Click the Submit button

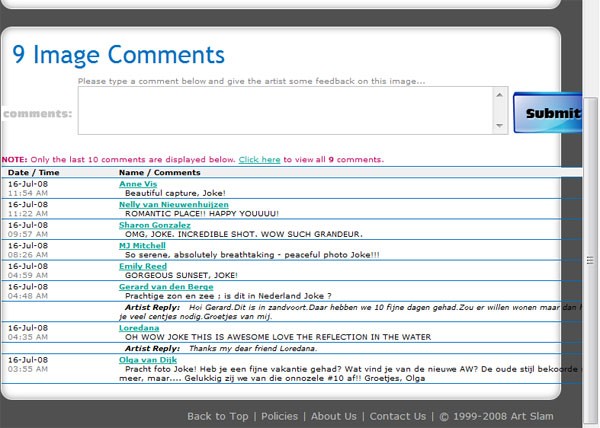click(x=548, y=113)
